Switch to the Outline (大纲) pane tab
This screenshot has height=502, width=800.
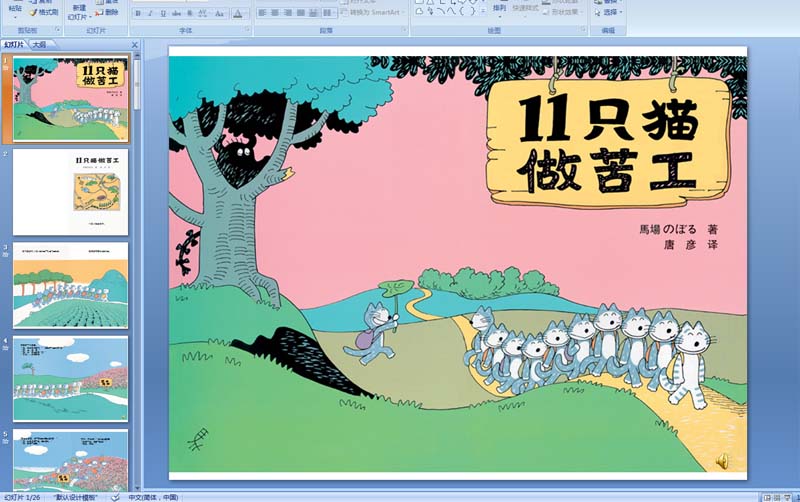click(x=39, y=45)
